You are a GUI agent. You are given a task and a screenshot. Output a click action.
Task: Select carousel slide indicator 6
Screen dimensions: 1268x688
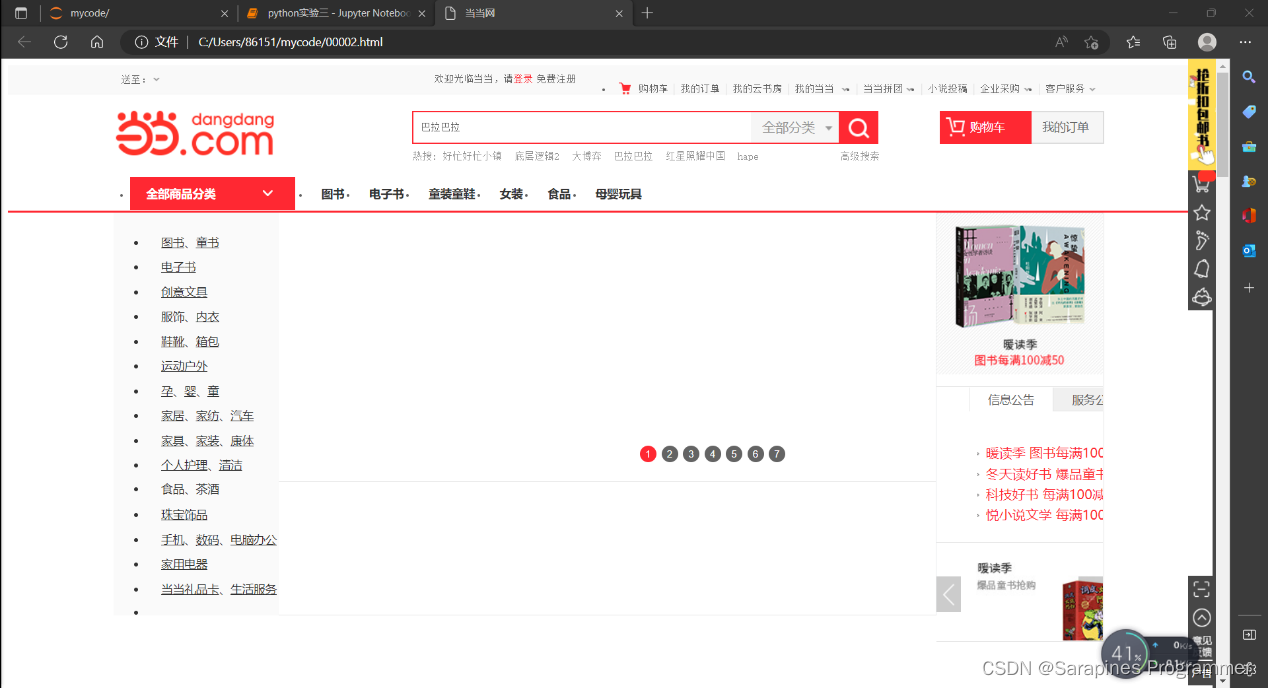[x=756, y=454]
